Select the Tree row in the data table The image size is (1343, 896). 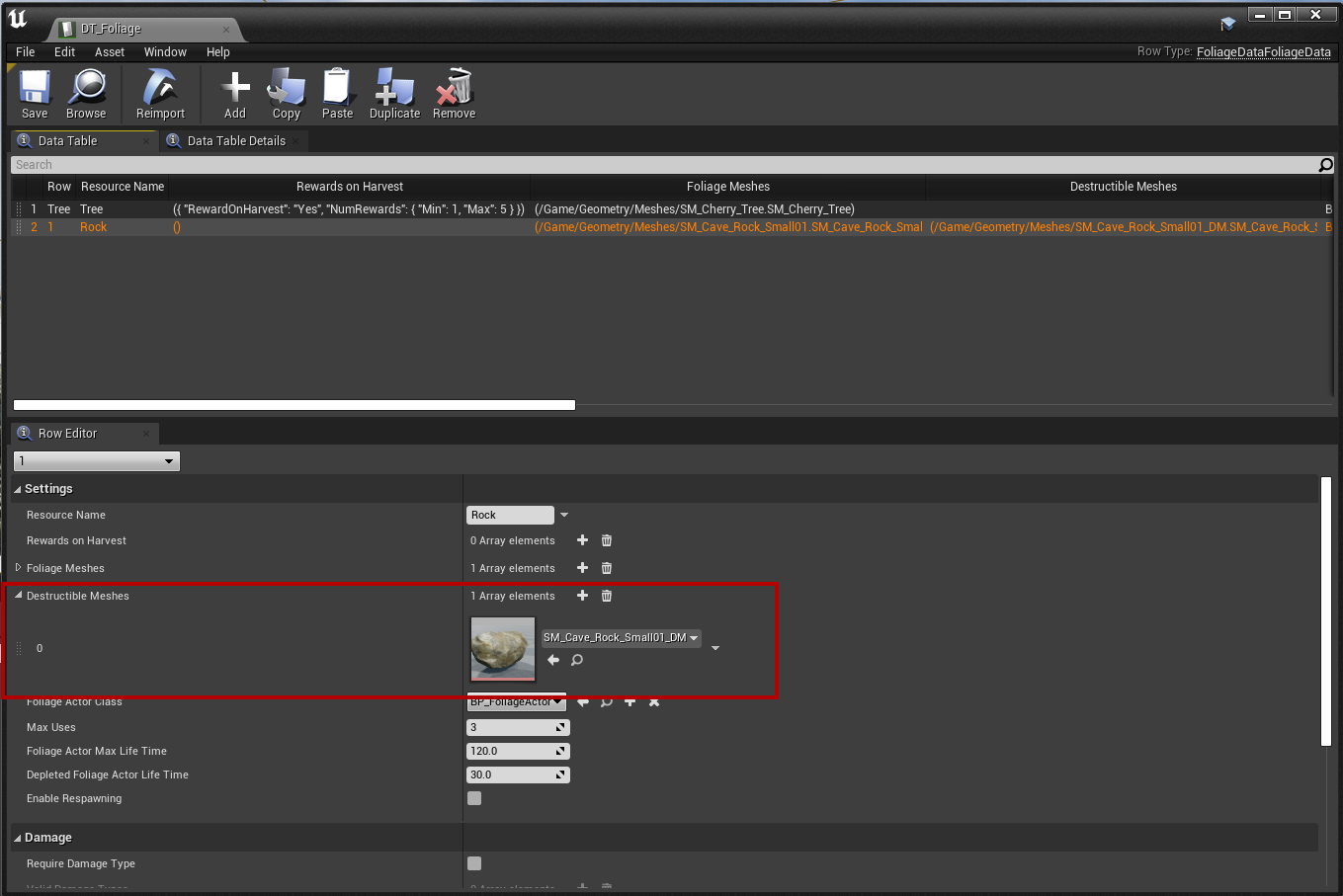point(91,209)
